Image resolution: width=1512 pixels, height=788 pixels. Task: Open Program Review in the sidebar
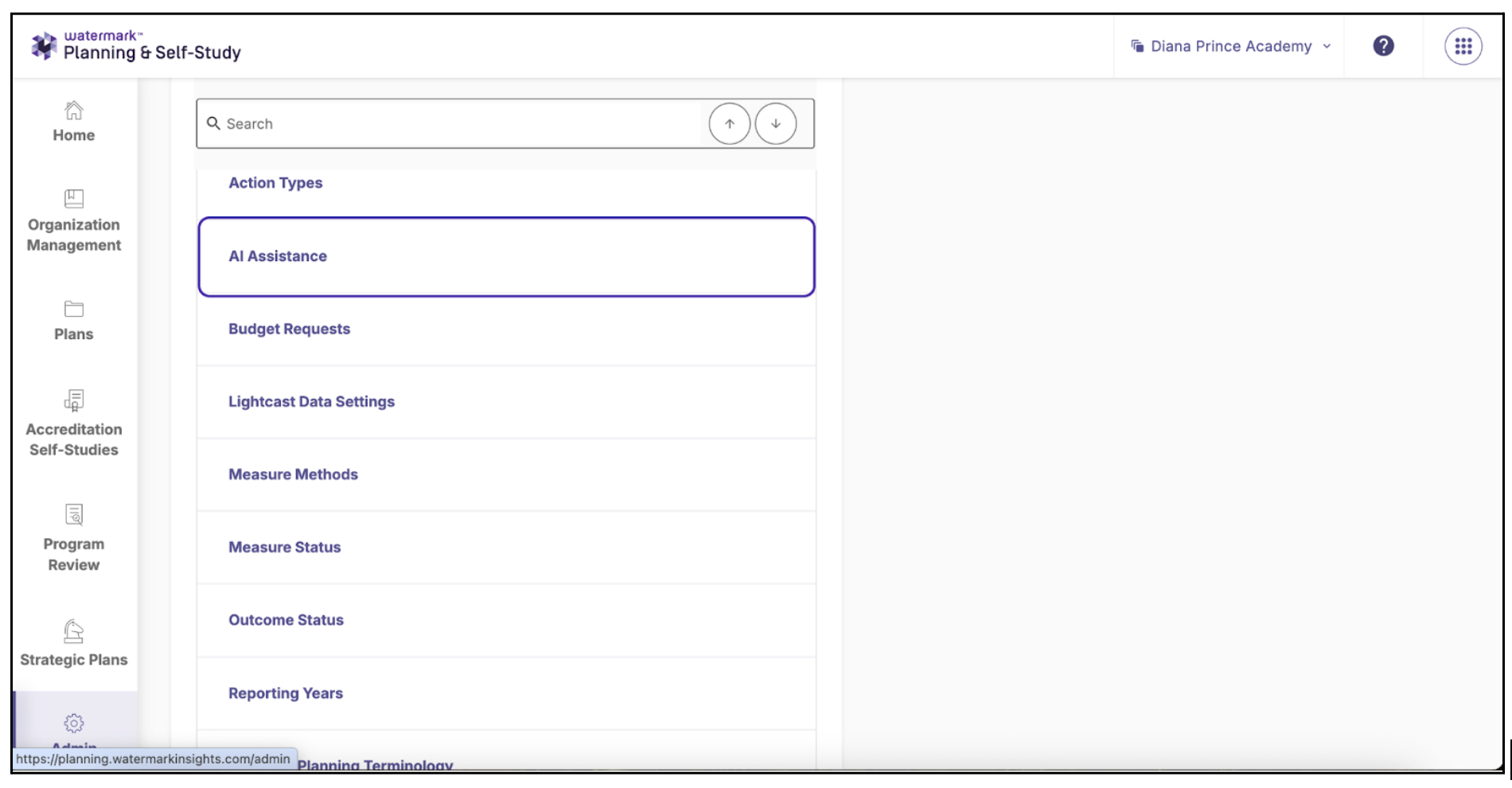(74, 538)
